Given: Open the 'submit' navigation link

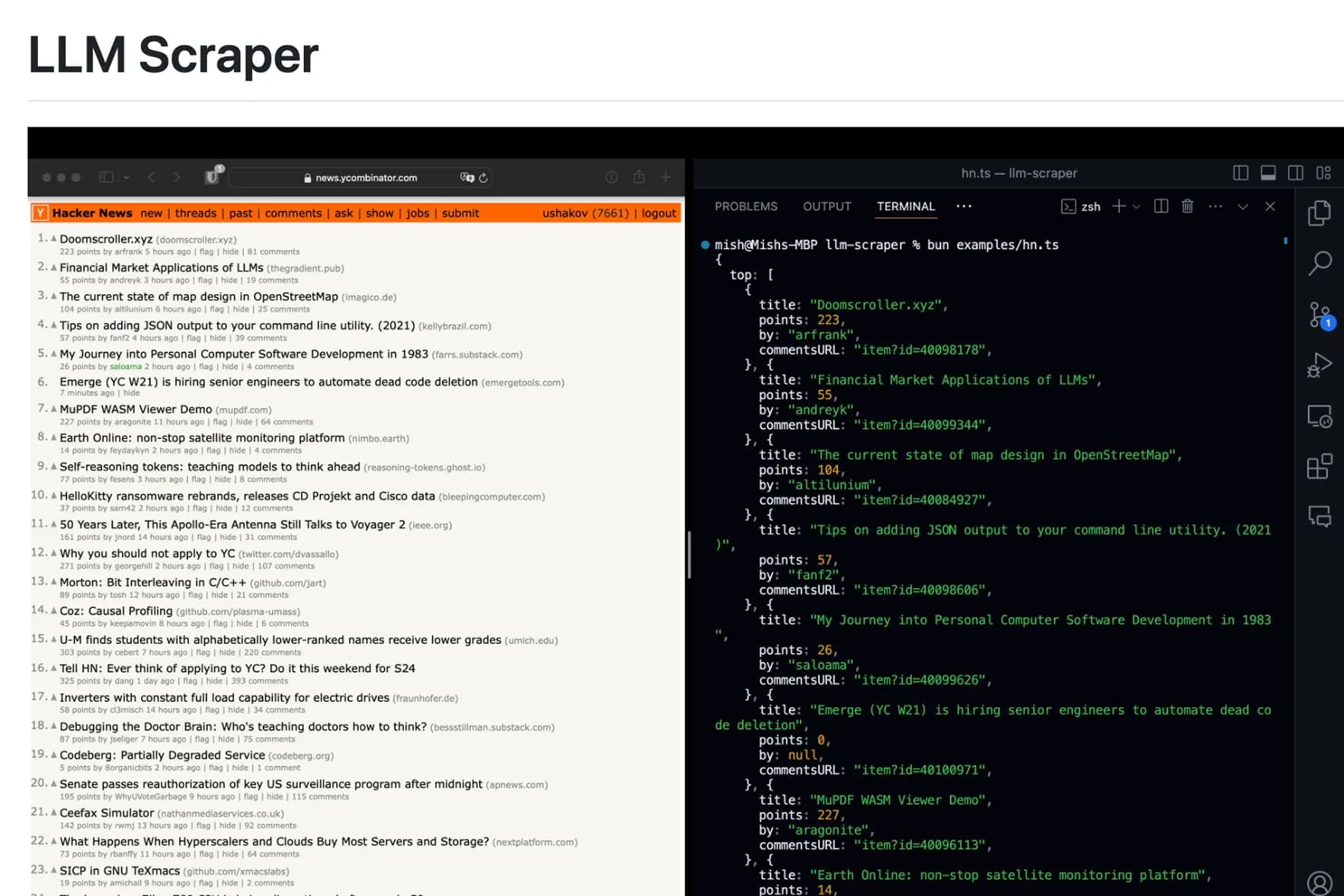Looking at the screenshot, I should pos(461,213).
